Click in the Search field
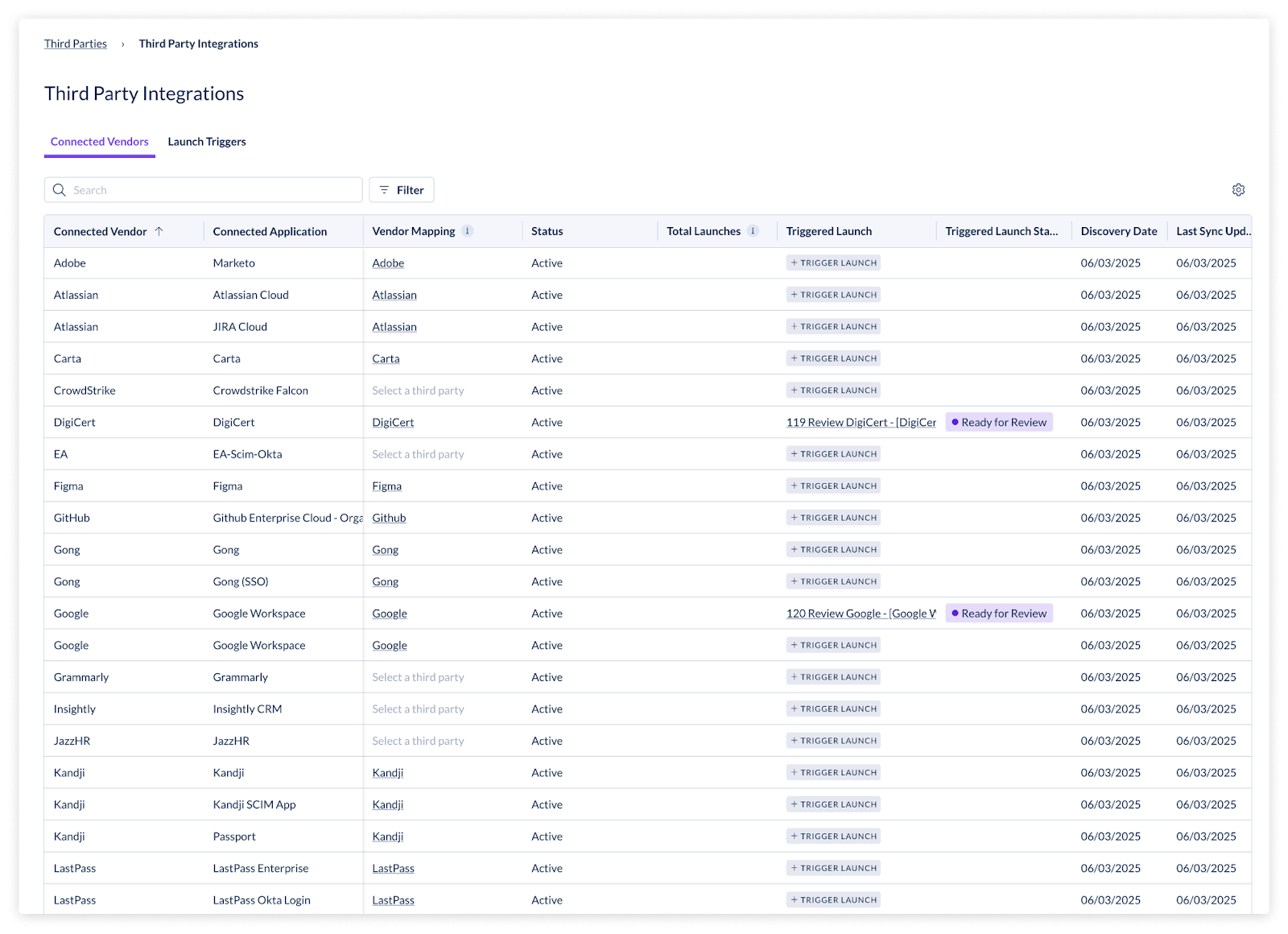Screen dimensions: 1288x934 [203, 190]
